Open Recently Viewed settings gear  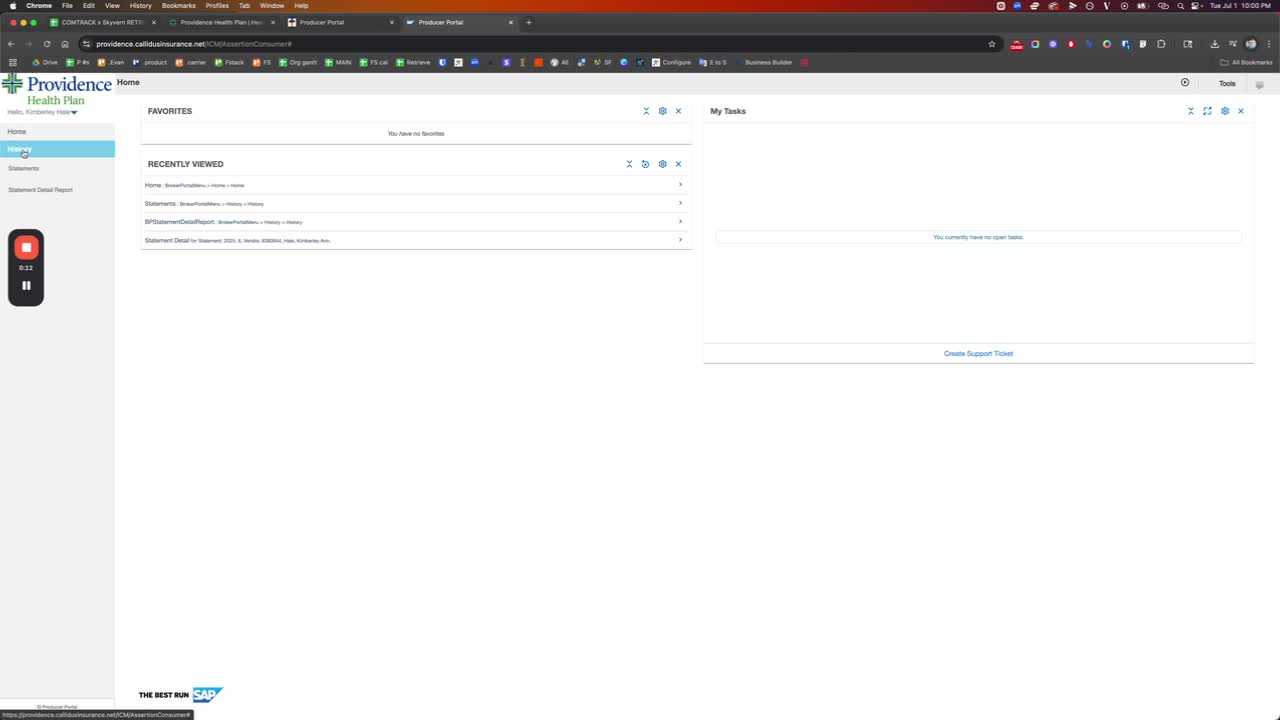662,164
